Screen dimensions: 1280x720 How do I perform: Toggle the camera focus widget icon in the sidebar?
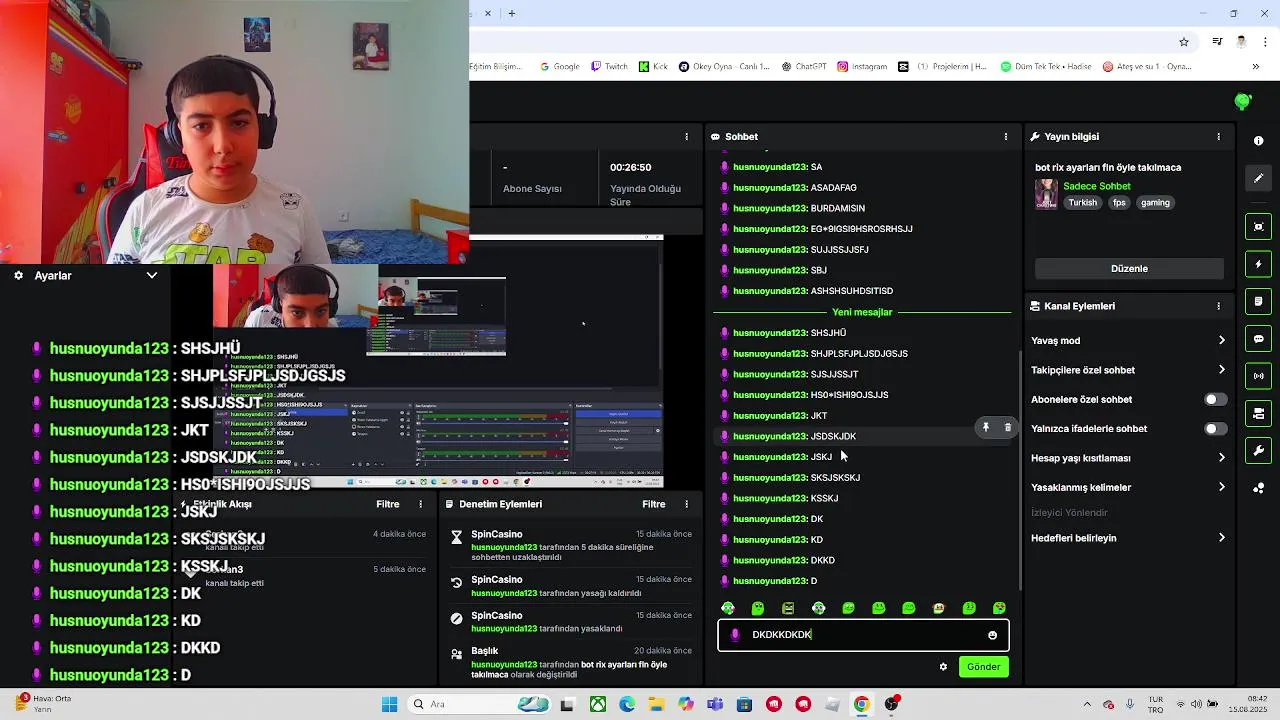(1258, 227)
